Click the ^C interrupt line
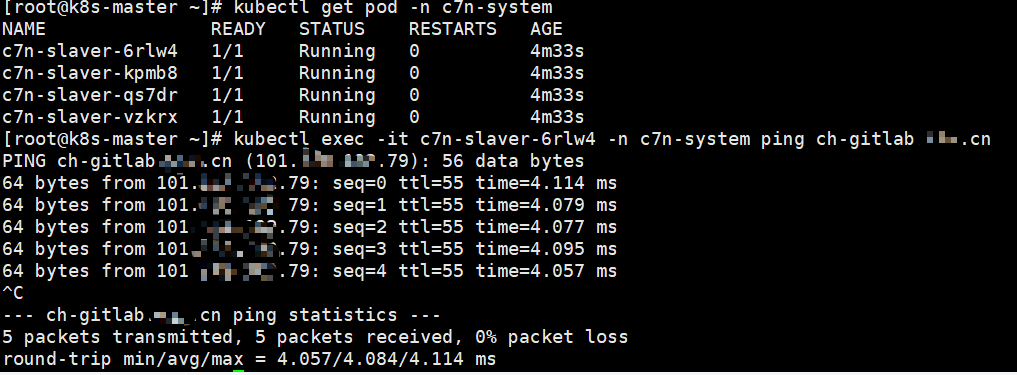 (13, 293)
